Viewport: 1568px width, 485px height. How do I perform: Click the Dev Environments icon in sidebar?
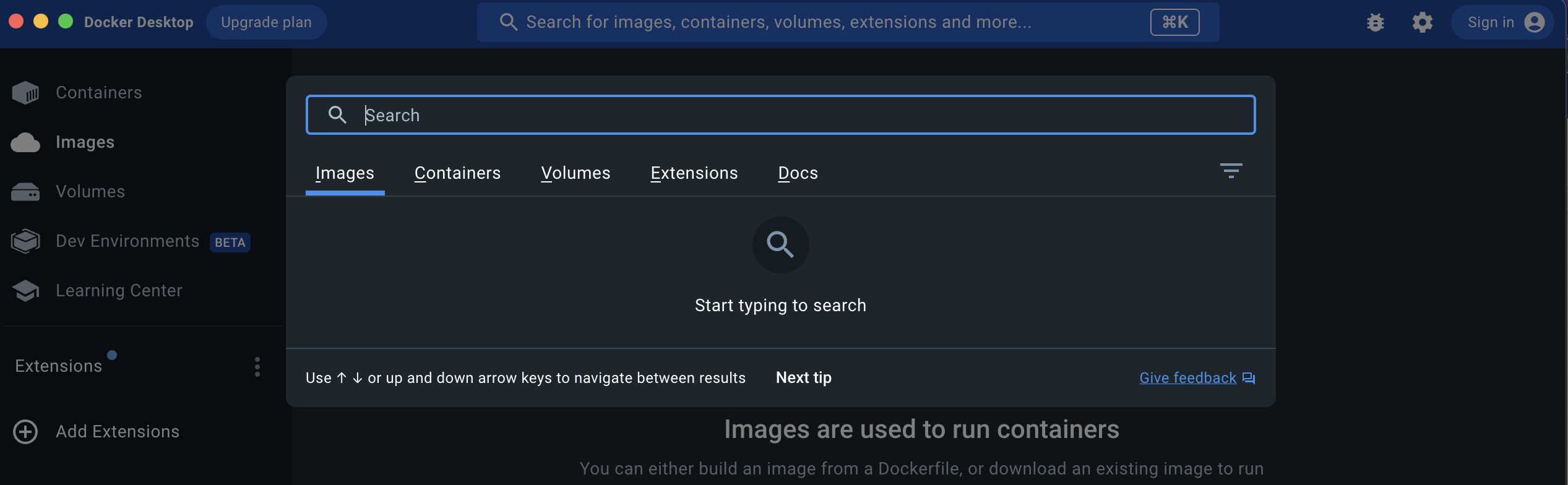pos(25,241)
